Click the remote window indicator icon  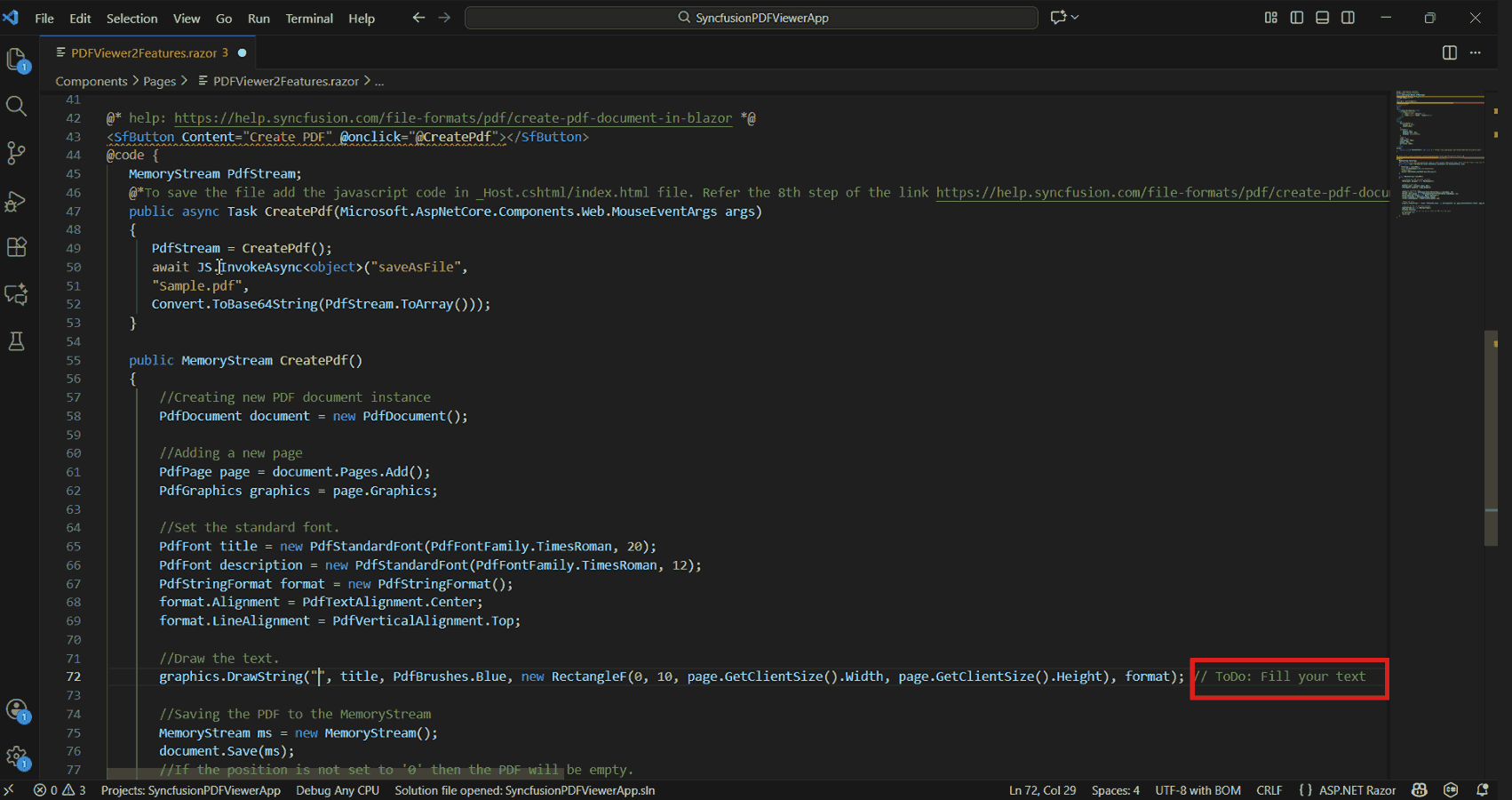click(x=9, y=790)
